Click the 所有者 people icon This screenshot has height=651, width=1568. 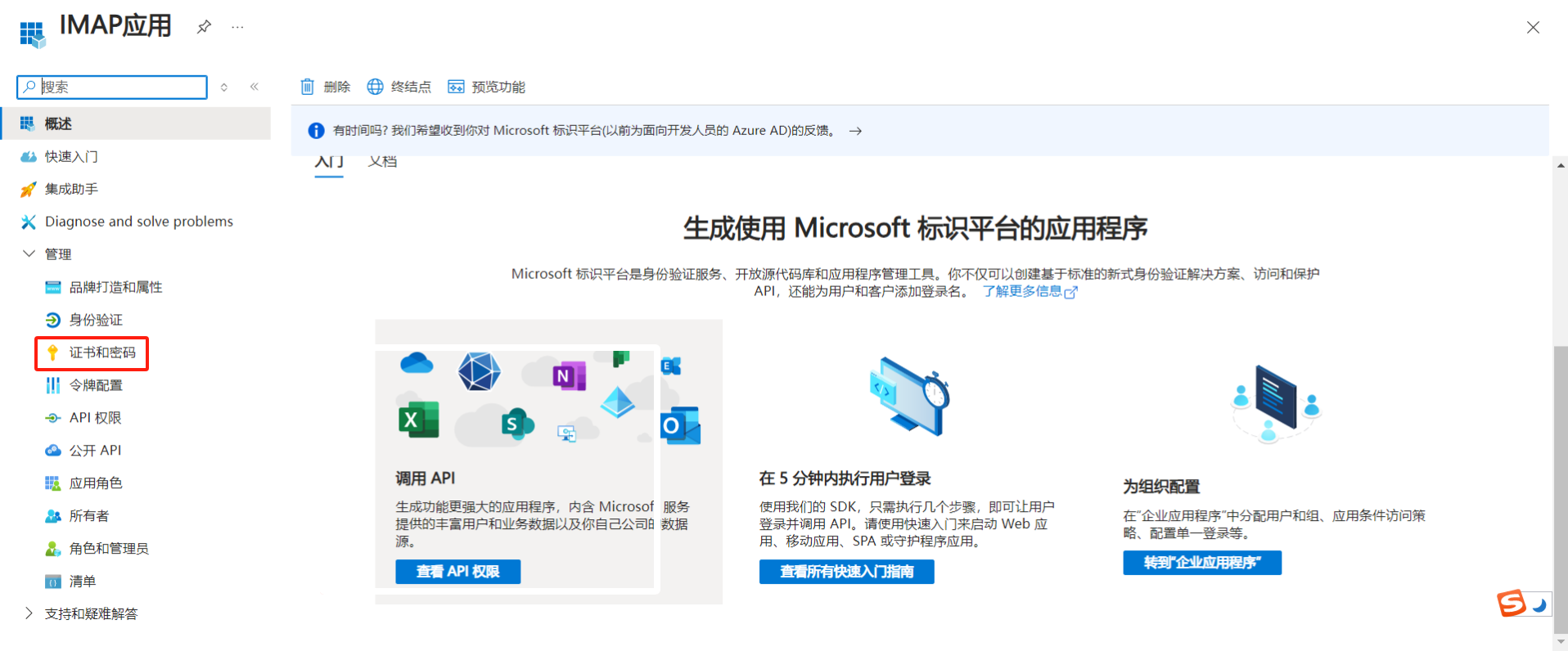click(x=52, y=516)
